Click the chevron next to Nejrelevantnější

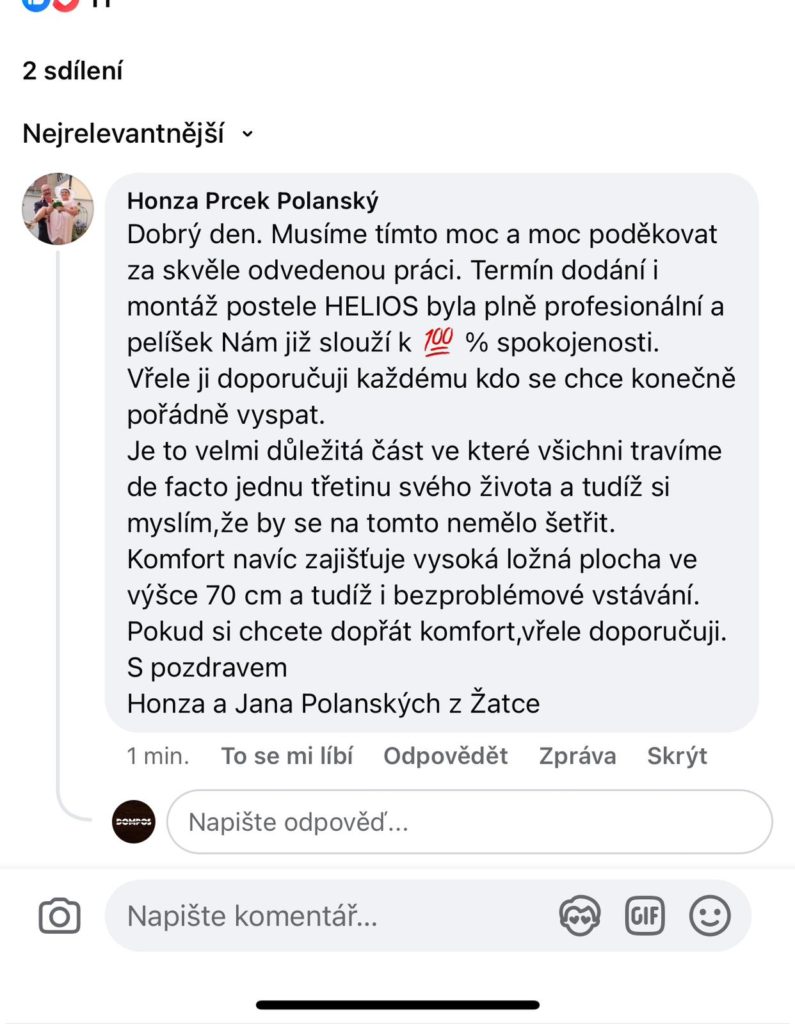click(x=247, y=134)
